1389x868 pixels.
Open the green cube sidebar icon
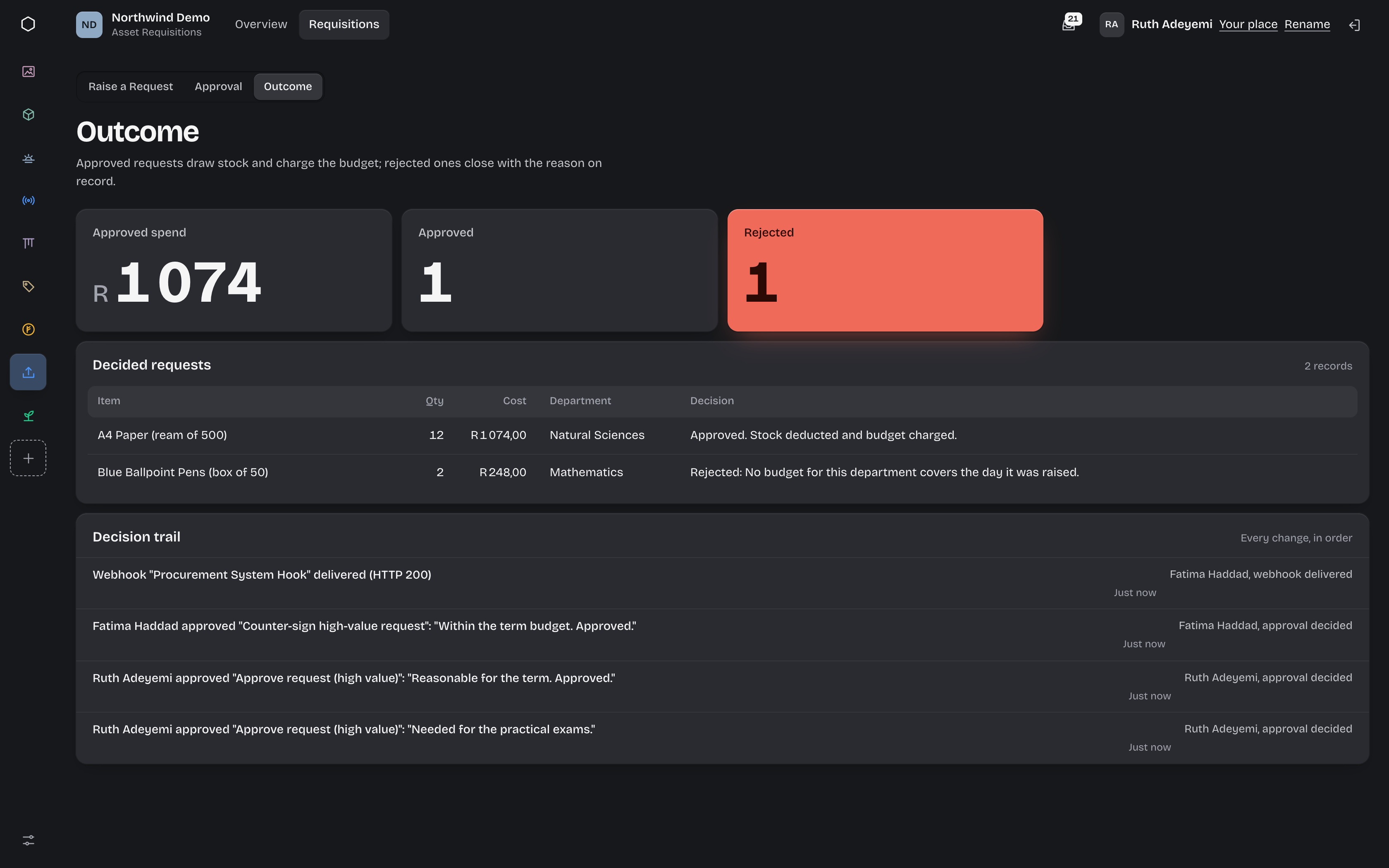pos(28,114)
